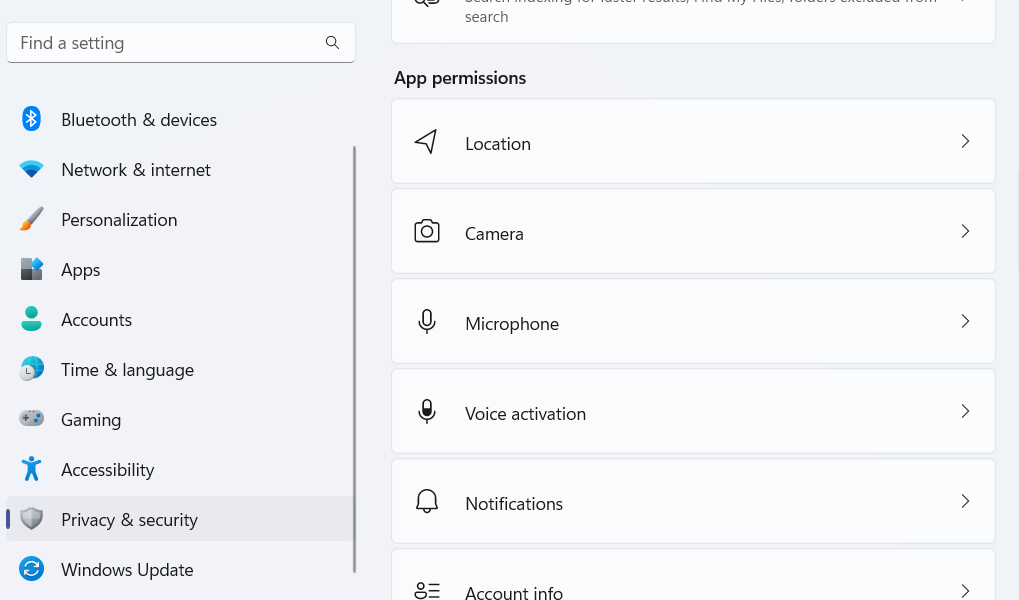Image resolution: width=1019 pixels, height=600 pixels.
Task: Click the Windows Update refresh icon
Action: tap(31, 569)
